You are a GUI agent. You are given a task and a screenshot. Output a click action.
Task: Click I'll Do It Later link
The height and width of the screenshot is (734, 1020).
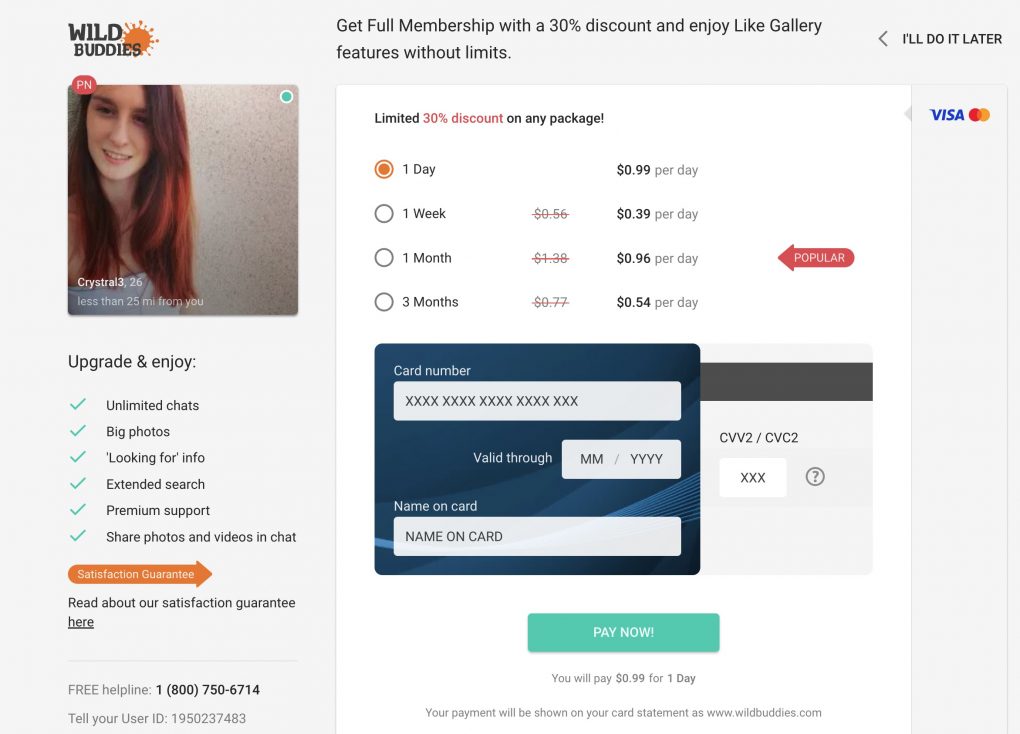click(951, 39)
